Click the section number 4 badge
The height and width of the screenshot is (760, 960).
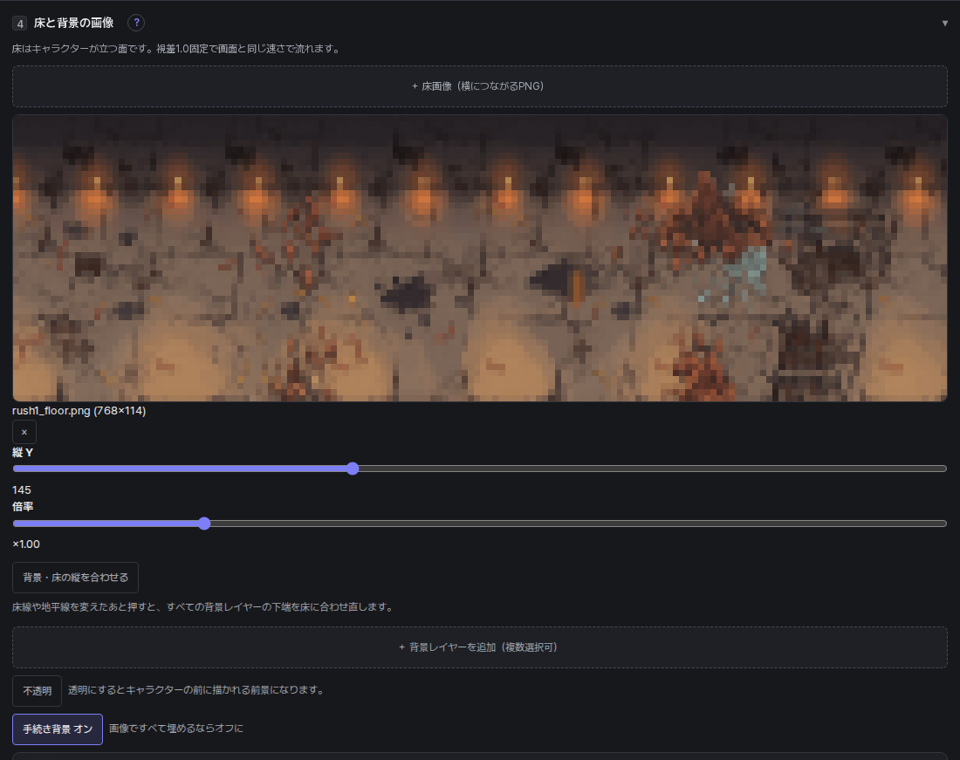tap(20, 23)
